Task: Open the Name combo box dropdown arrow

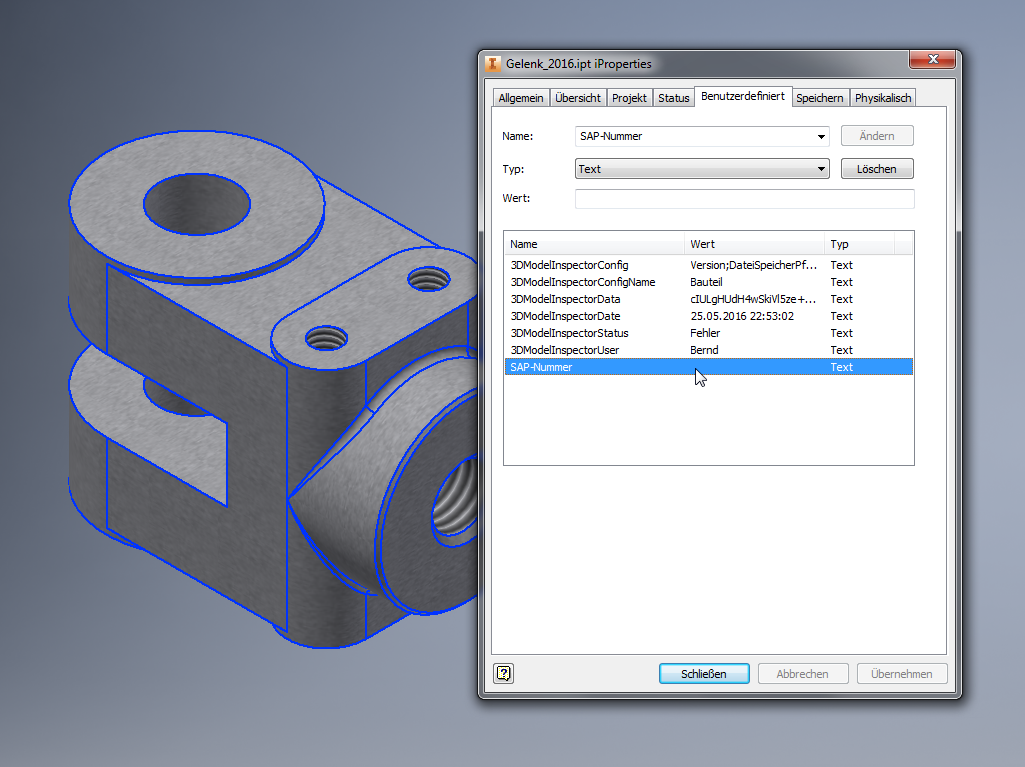Action: [x=821, y=136]
